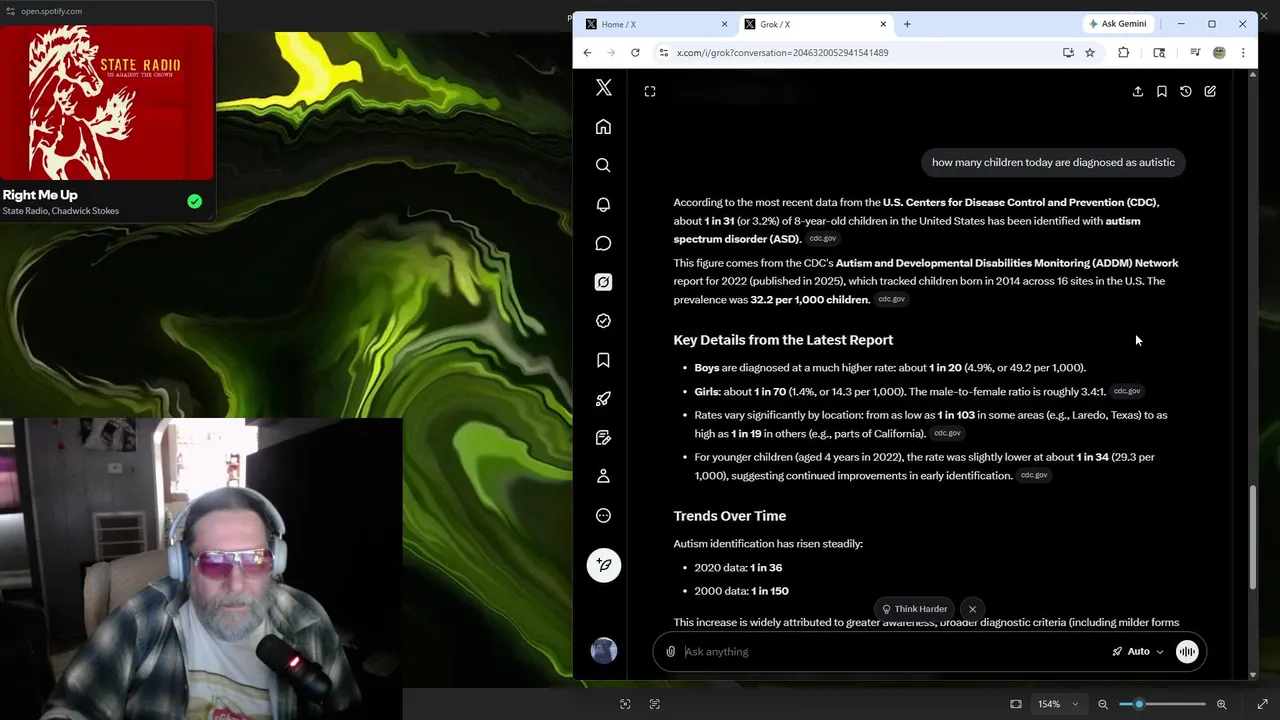Open cdc.gov citation after ASD sentence
Viewport: 1280px width, 720px height.
[x=822, y=239]
